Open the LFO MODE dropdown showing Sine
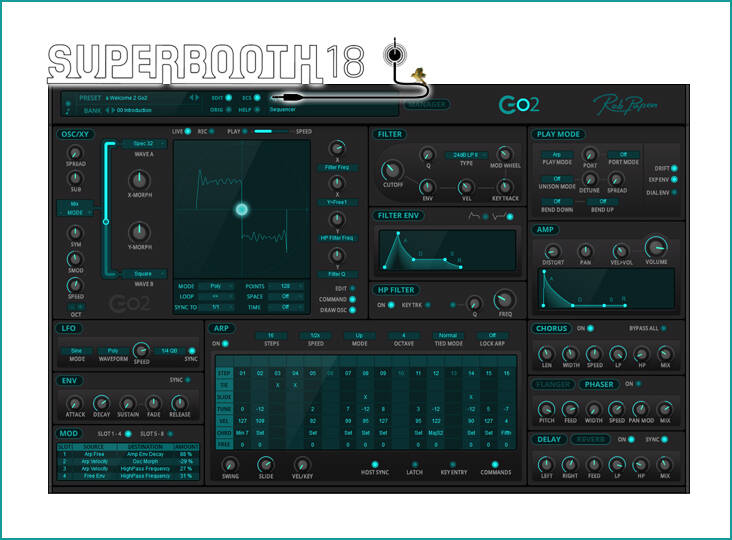Image resolution: width=732 pixels, height=540 pixels. coord(77,351)
